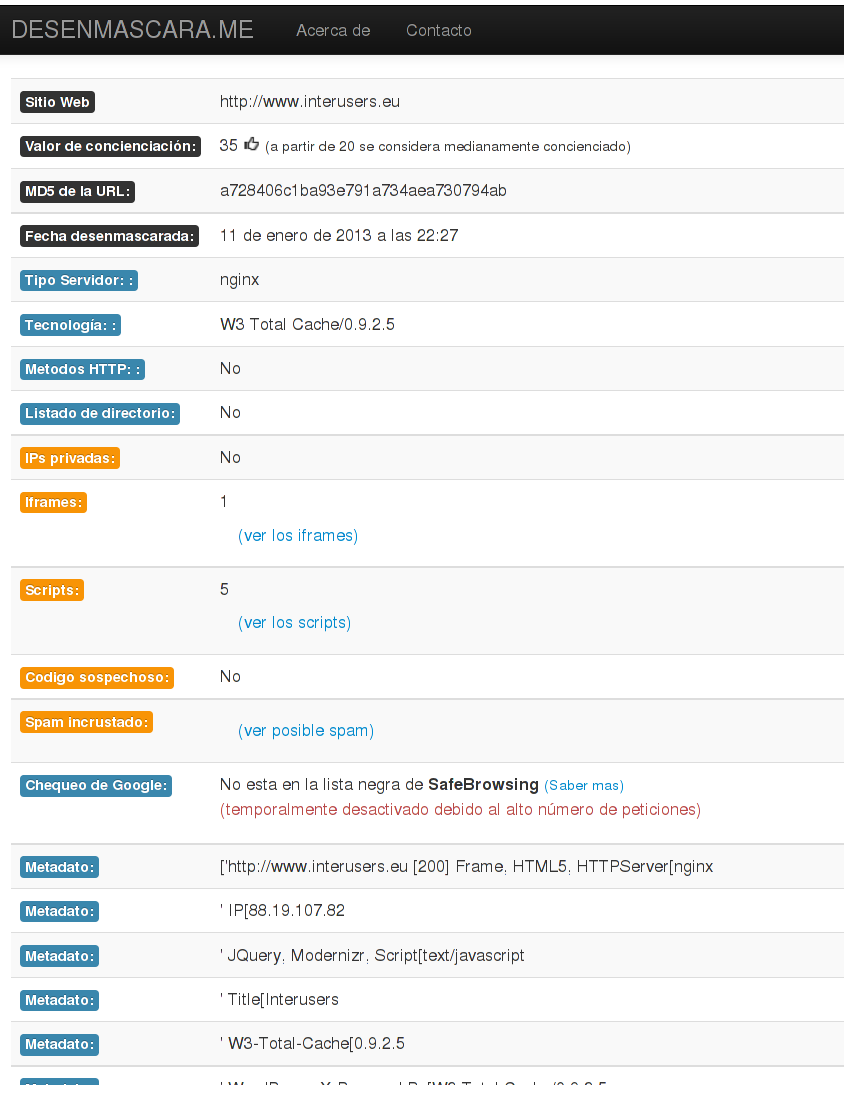Click the Fecha desenmascarada badge
The height and width of the screenshot is (1094, 844).
[x=110, y=236]
